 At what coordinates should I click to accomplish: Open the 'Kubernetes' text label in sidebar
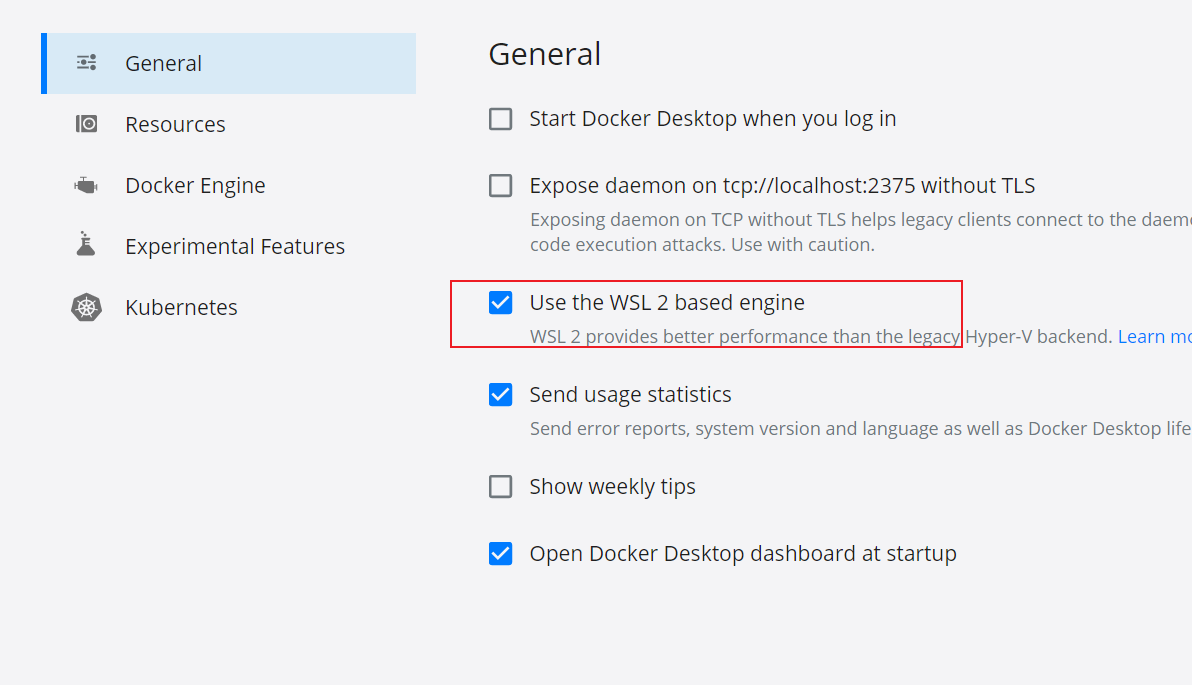click(181, 308)
